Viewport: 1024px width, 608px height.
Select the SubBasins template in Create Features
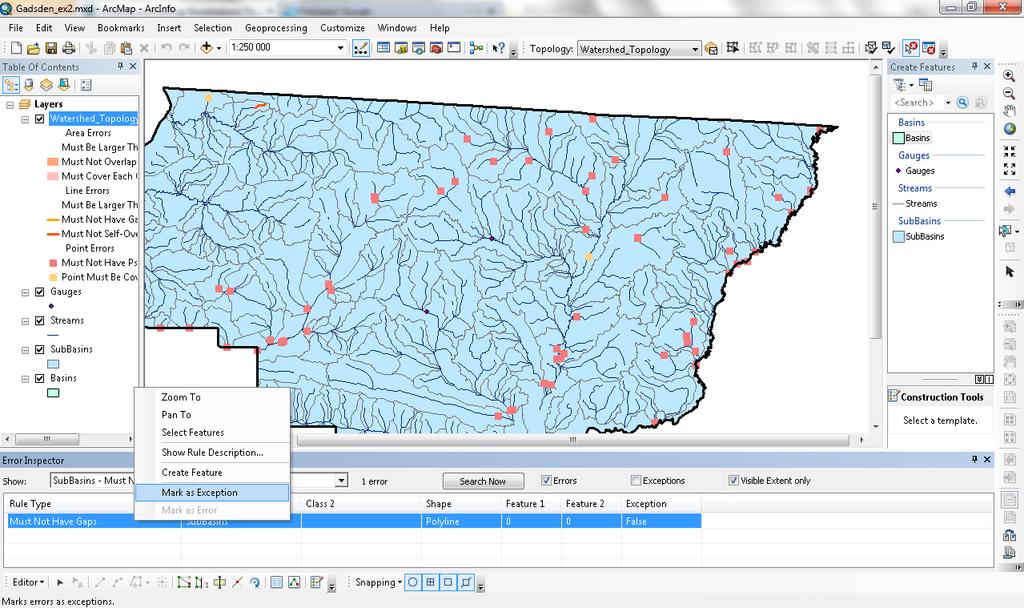(x=918, y=236)
